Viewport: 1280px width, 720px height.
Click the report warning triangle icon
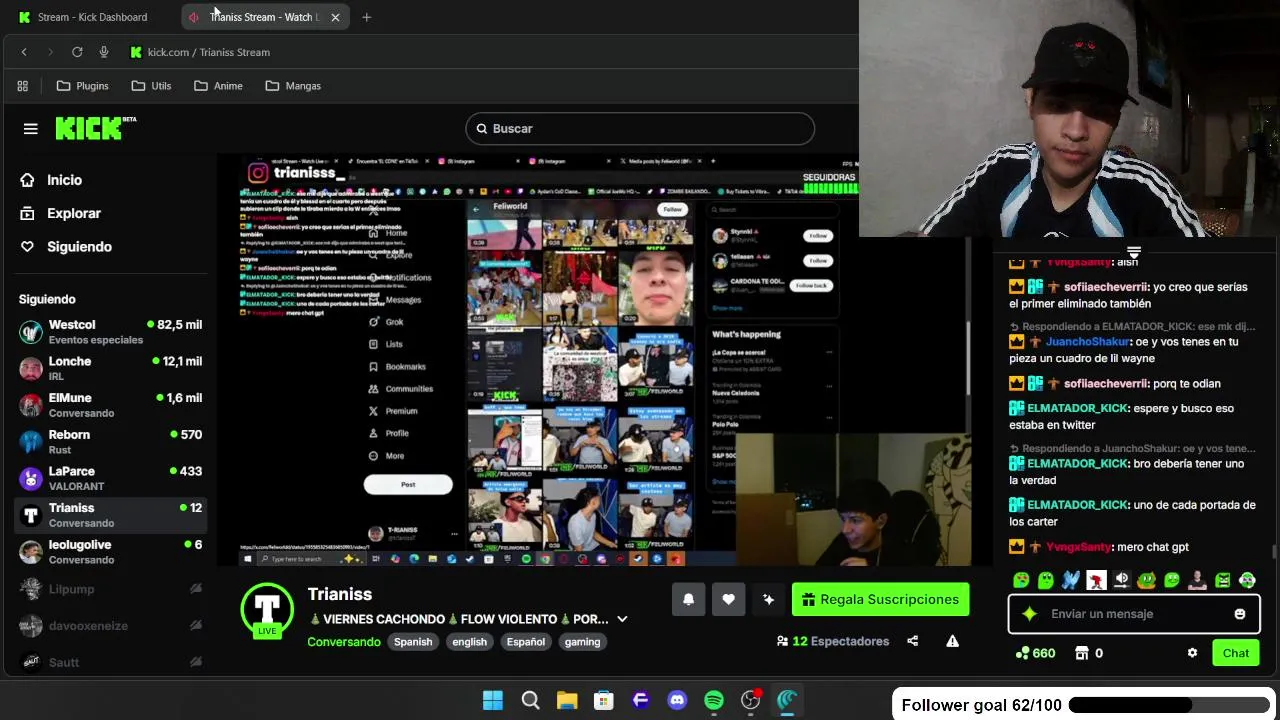pyautogui.click(x=952, y=641)
